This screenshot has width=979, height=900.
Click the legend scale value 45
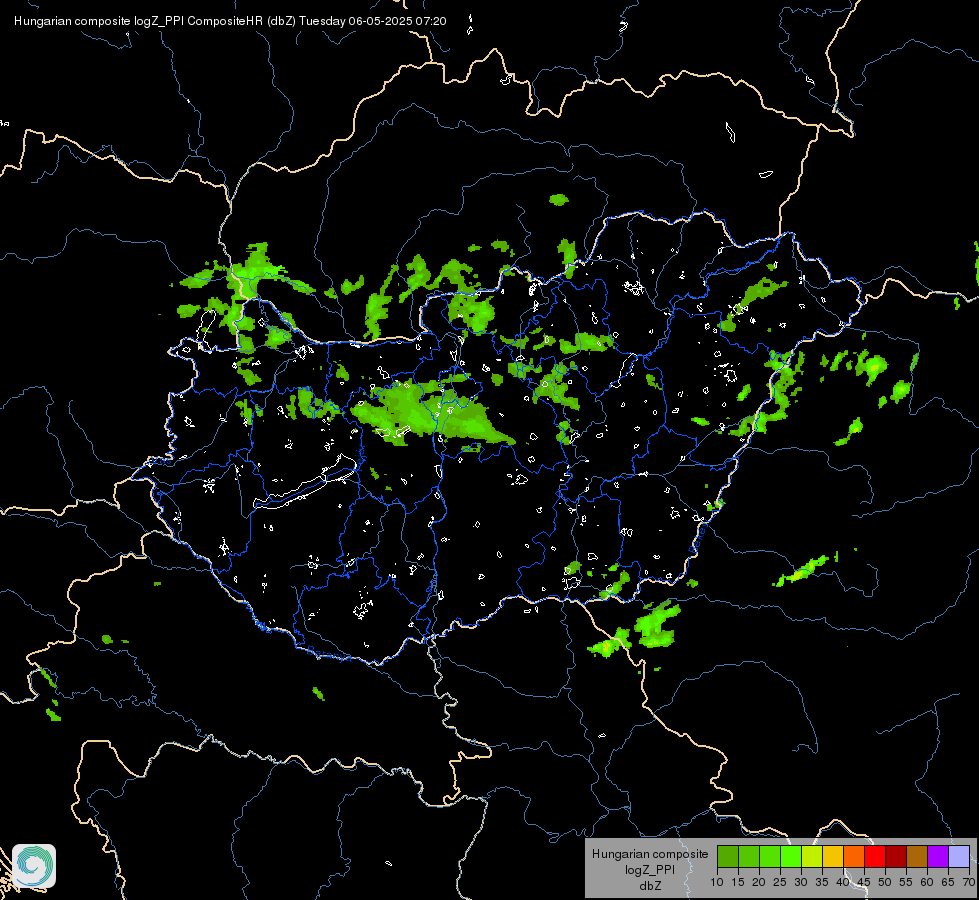pos(864,883)
